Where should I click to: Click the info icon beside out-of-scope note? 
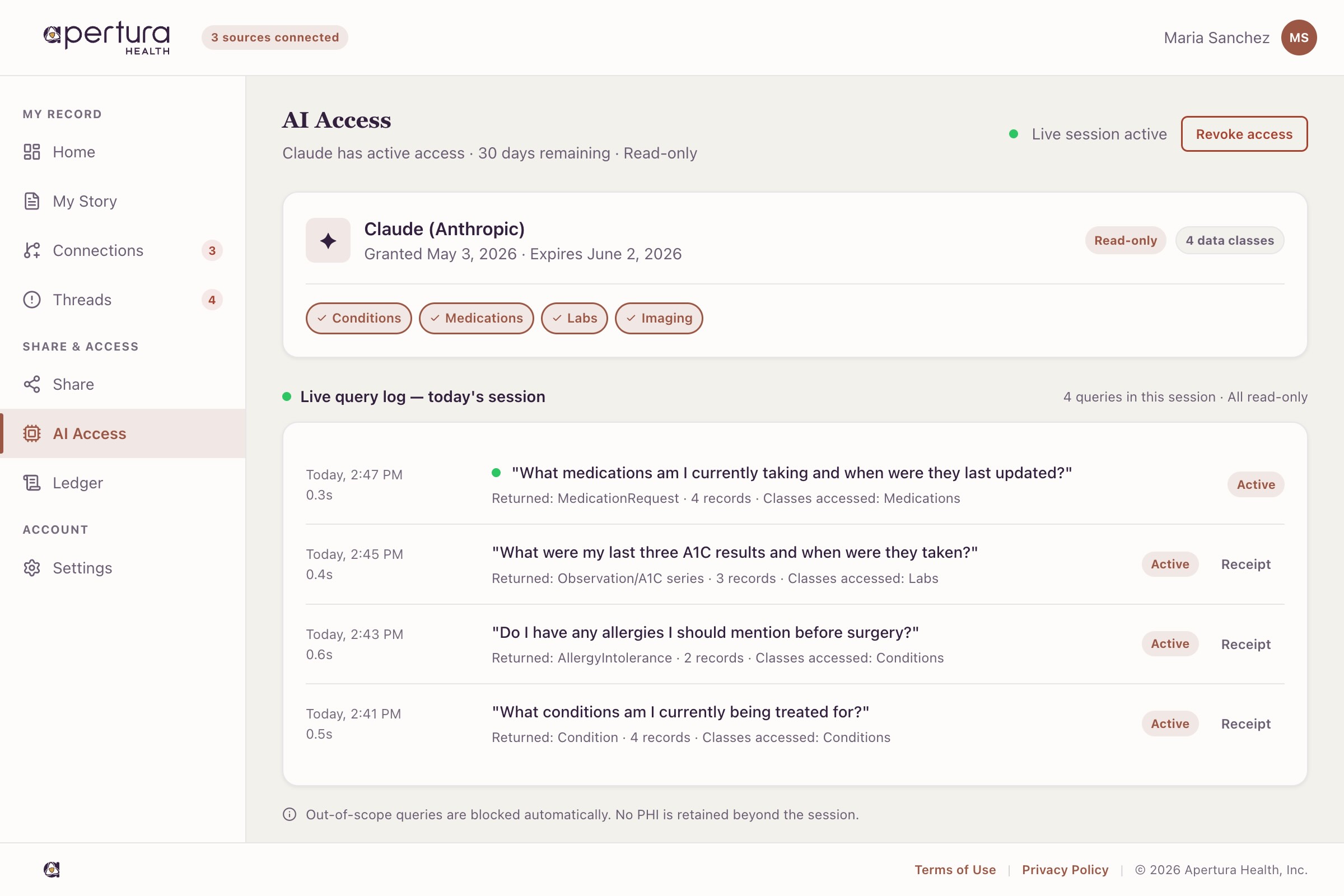(x=290, y=814)
